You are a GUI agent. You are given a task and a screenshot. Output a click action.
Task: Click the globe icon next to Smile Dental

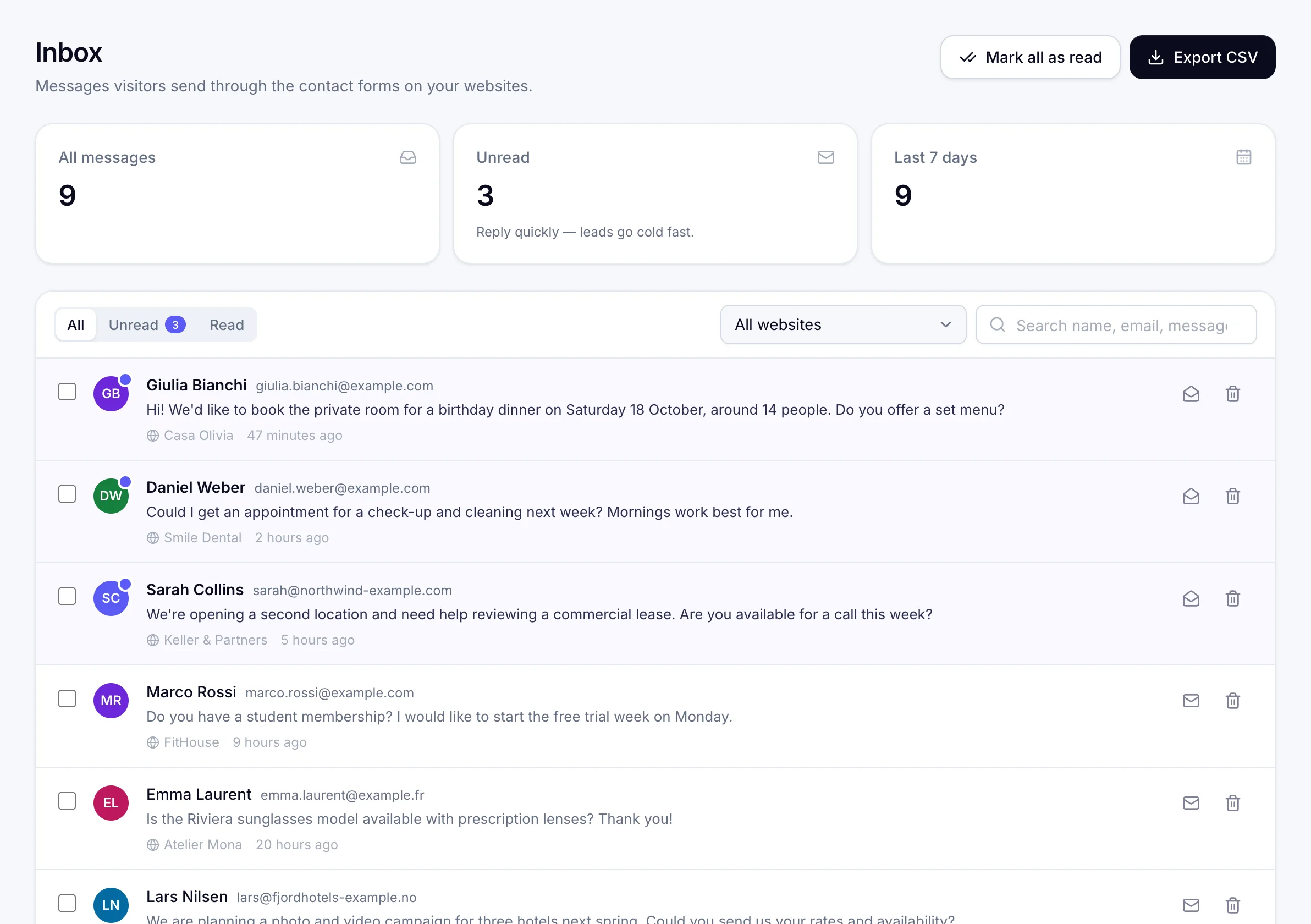[152, 538]
